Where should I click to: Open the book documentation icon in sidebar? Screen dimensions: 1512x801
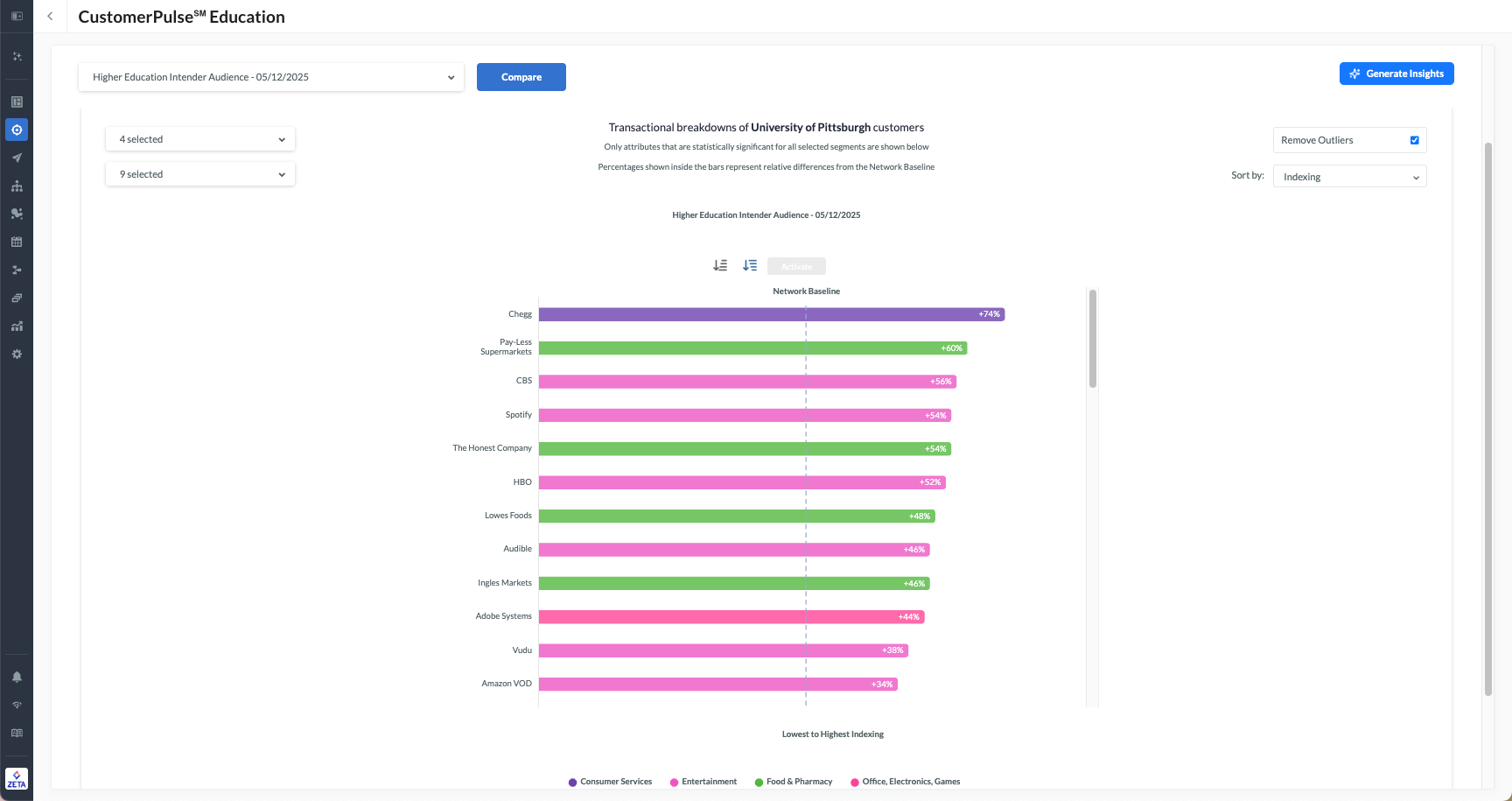click(17, 733)
